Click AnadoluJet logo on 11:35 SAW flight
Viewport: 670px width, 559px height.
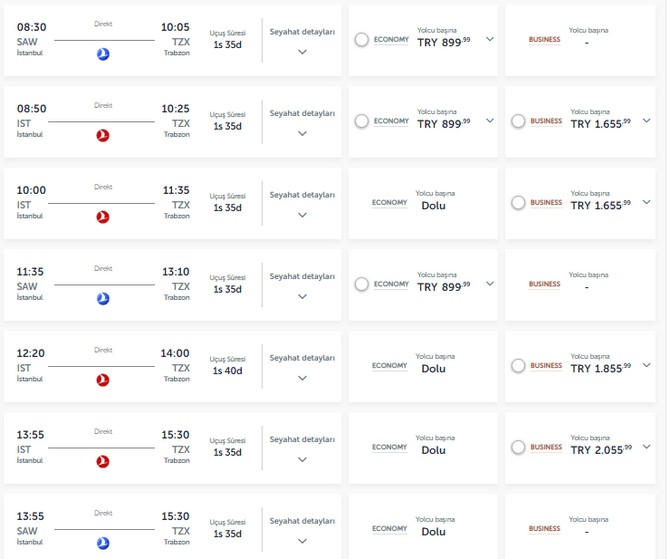(x=102, y=298)
